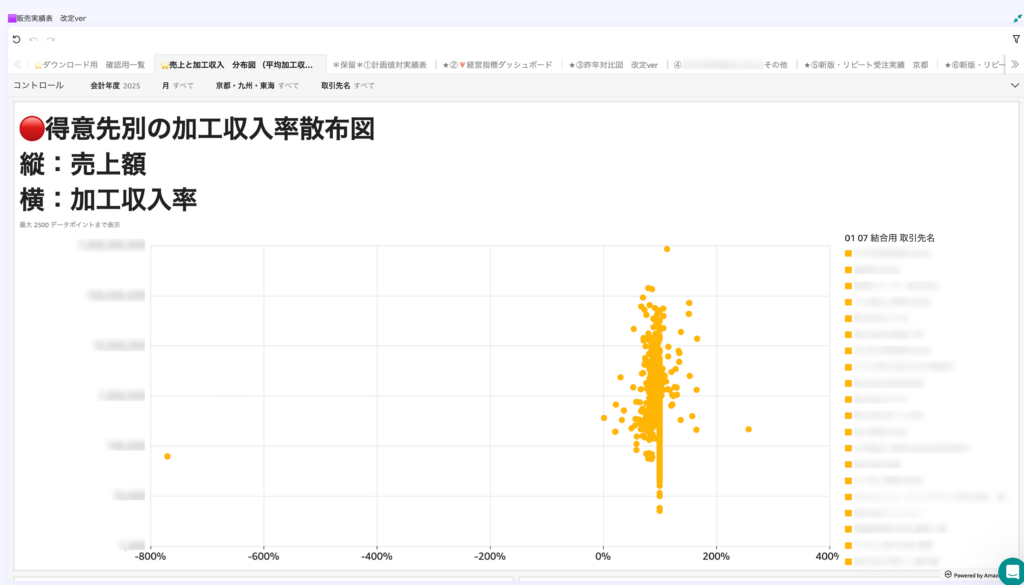Click the 縦：売上額 heading text
Viewport: 1024px width, 585px height.
pyautogui.click(x=84, y=165)
